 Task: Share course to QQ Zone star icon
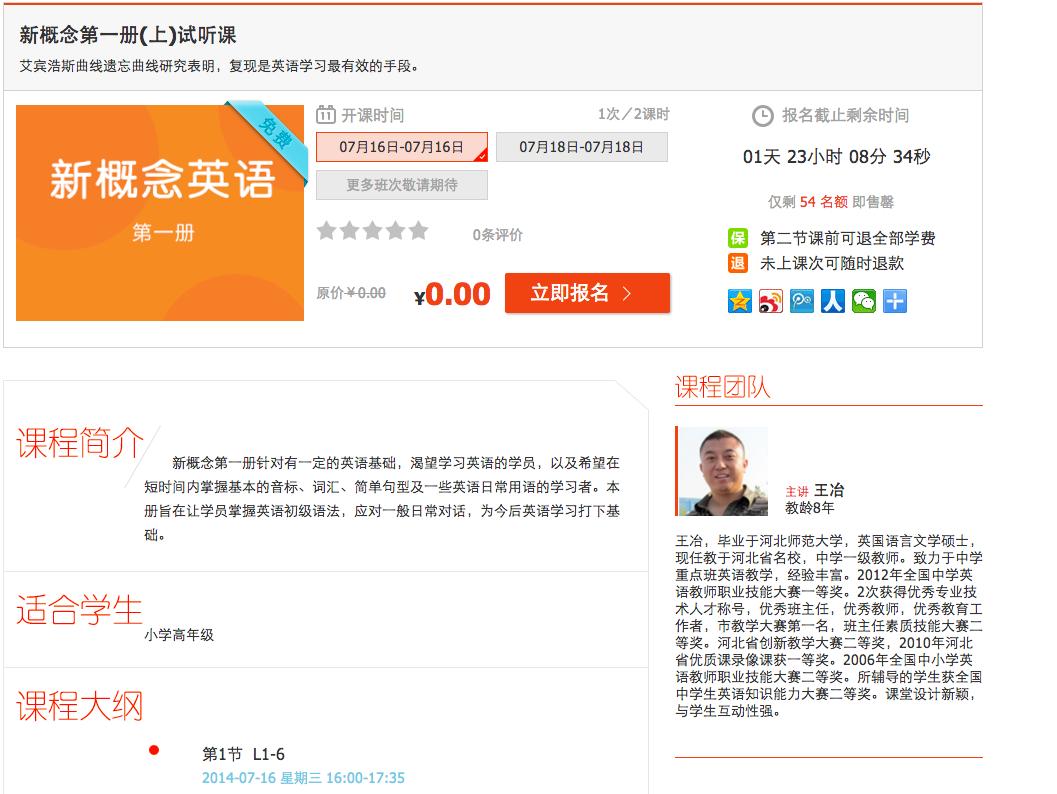point(739,301)
